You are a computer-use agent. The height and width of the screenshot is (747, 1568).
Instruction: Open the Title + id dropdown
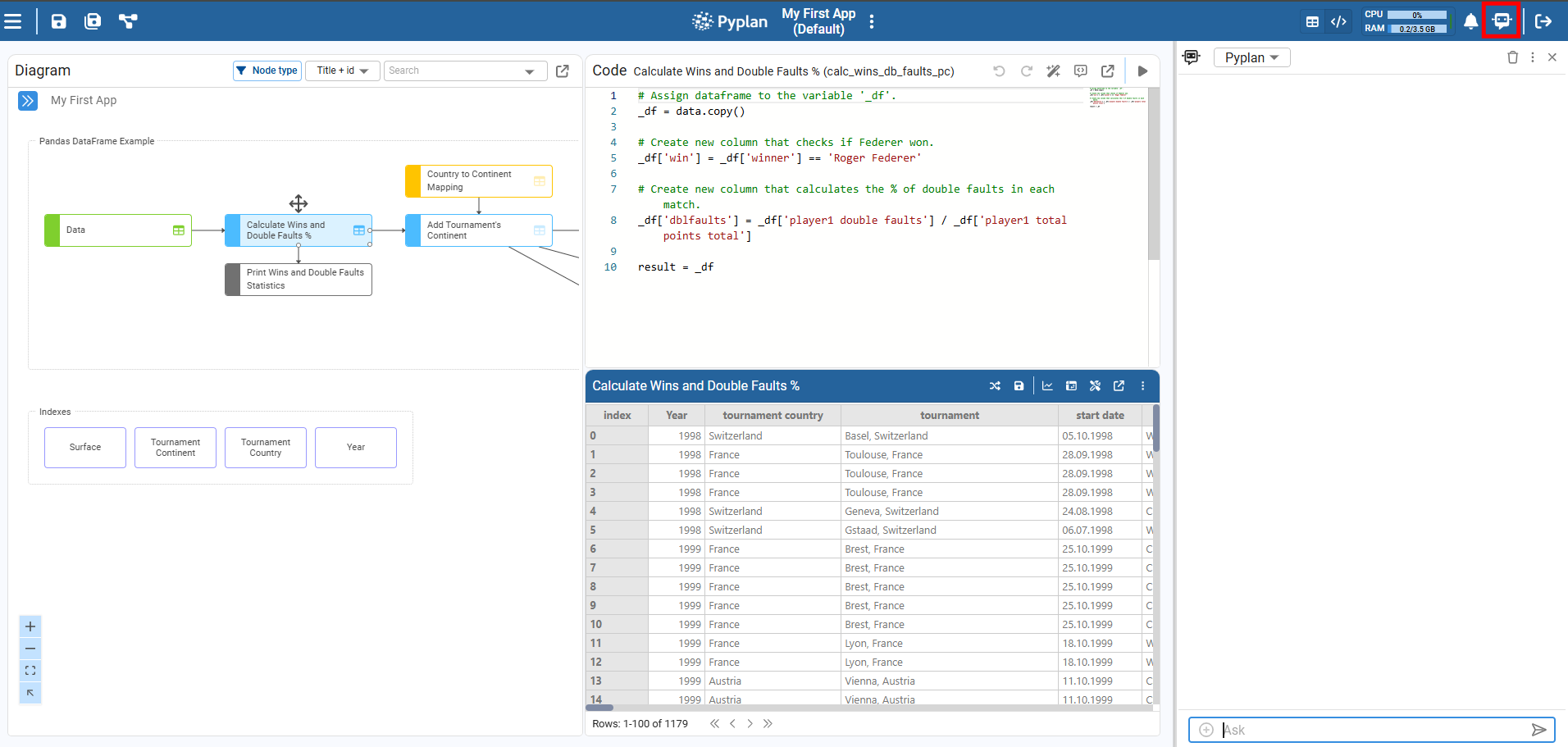click(x=343, y=71)
